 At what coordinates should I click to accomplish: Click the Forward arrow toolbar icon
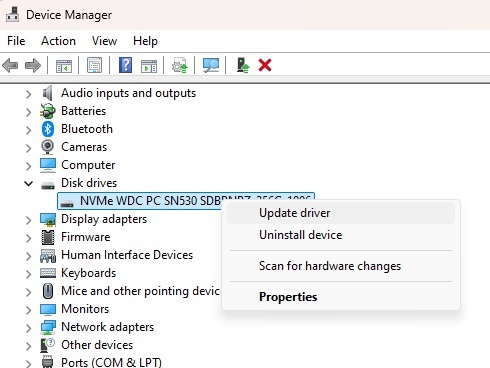coord(33,65)
